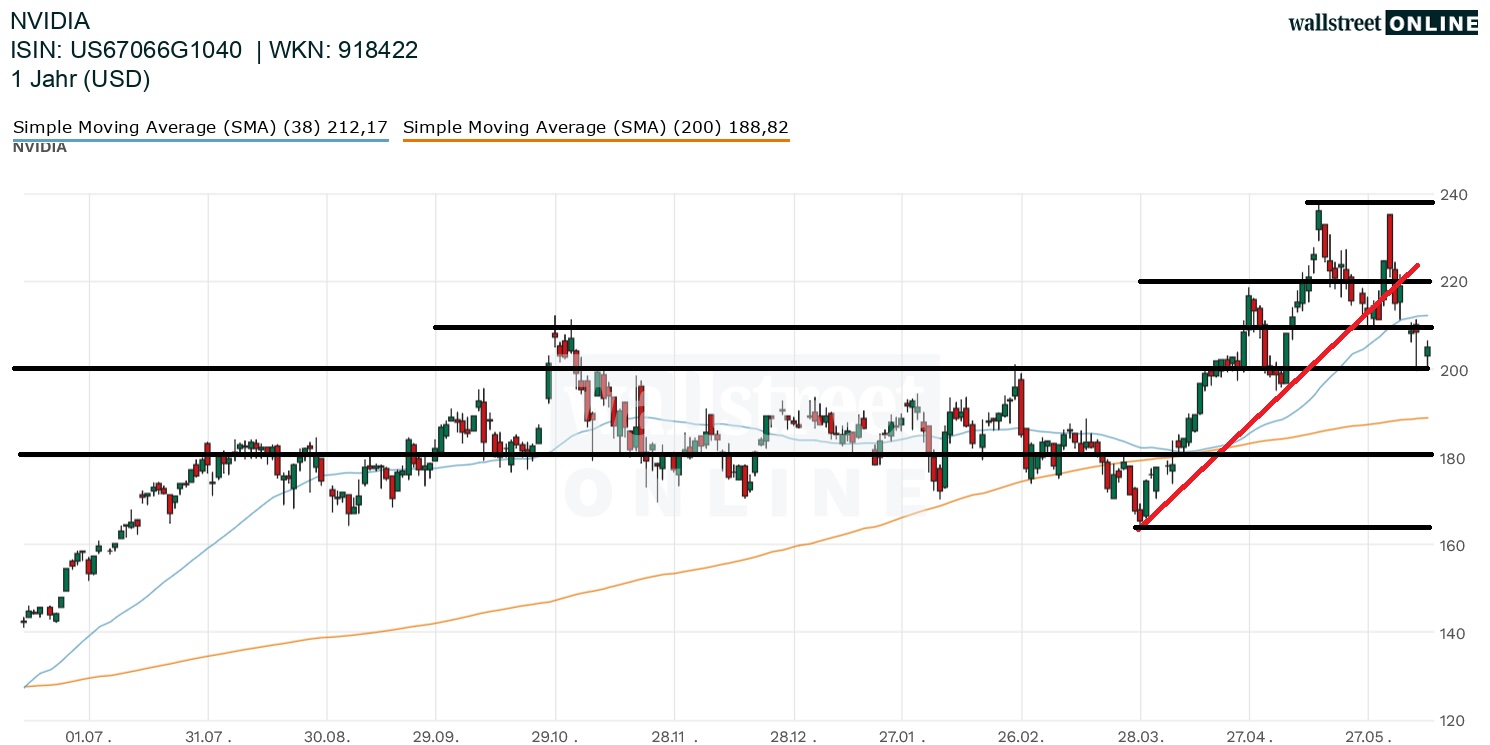
Task: Click the wallstreet ONLINE logo
Action: point(1383,22)
